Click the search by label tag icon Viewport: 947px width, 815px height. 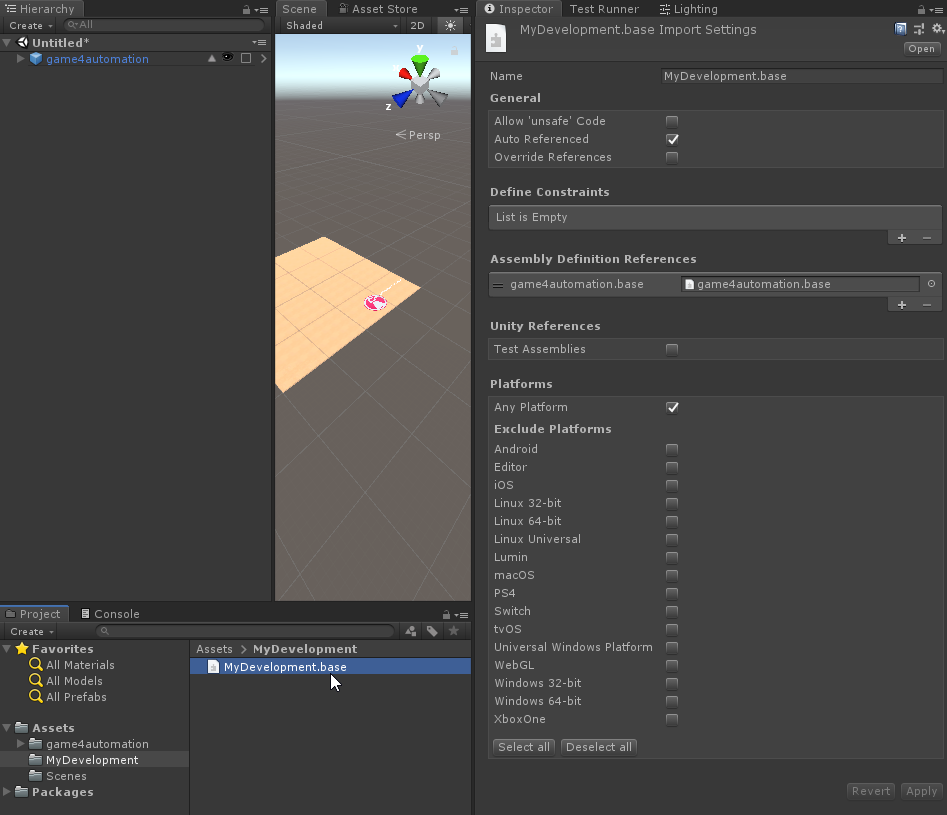click(432, 631)
